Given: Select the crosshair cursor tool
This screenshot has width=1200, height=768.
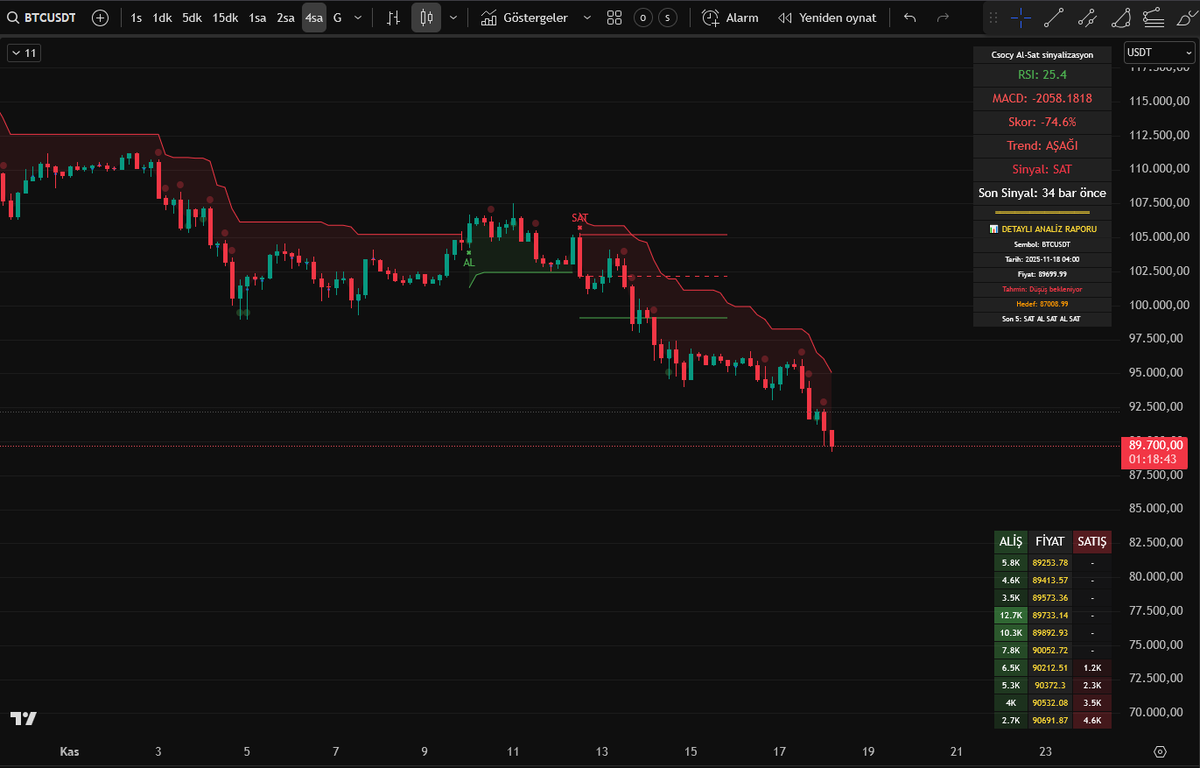Looking at the screenshot, I should (x=1021, y=18).
